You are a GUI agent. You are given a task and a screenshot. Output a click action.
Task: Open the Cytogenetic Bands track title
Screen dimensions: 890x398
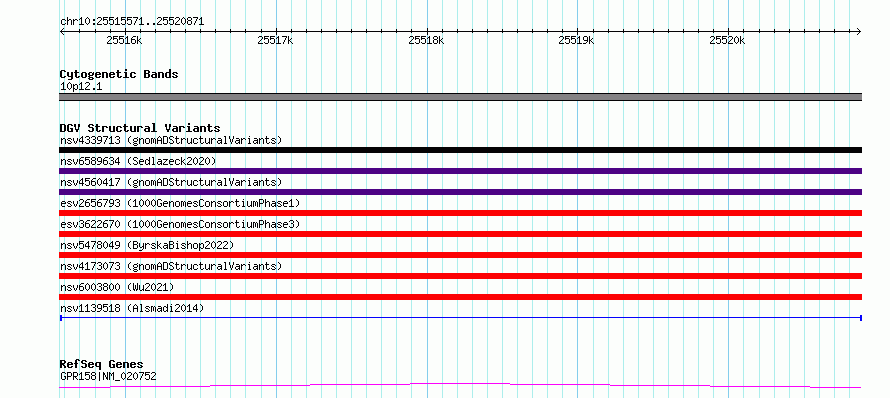pyautogui.click(x=119, y=74)
